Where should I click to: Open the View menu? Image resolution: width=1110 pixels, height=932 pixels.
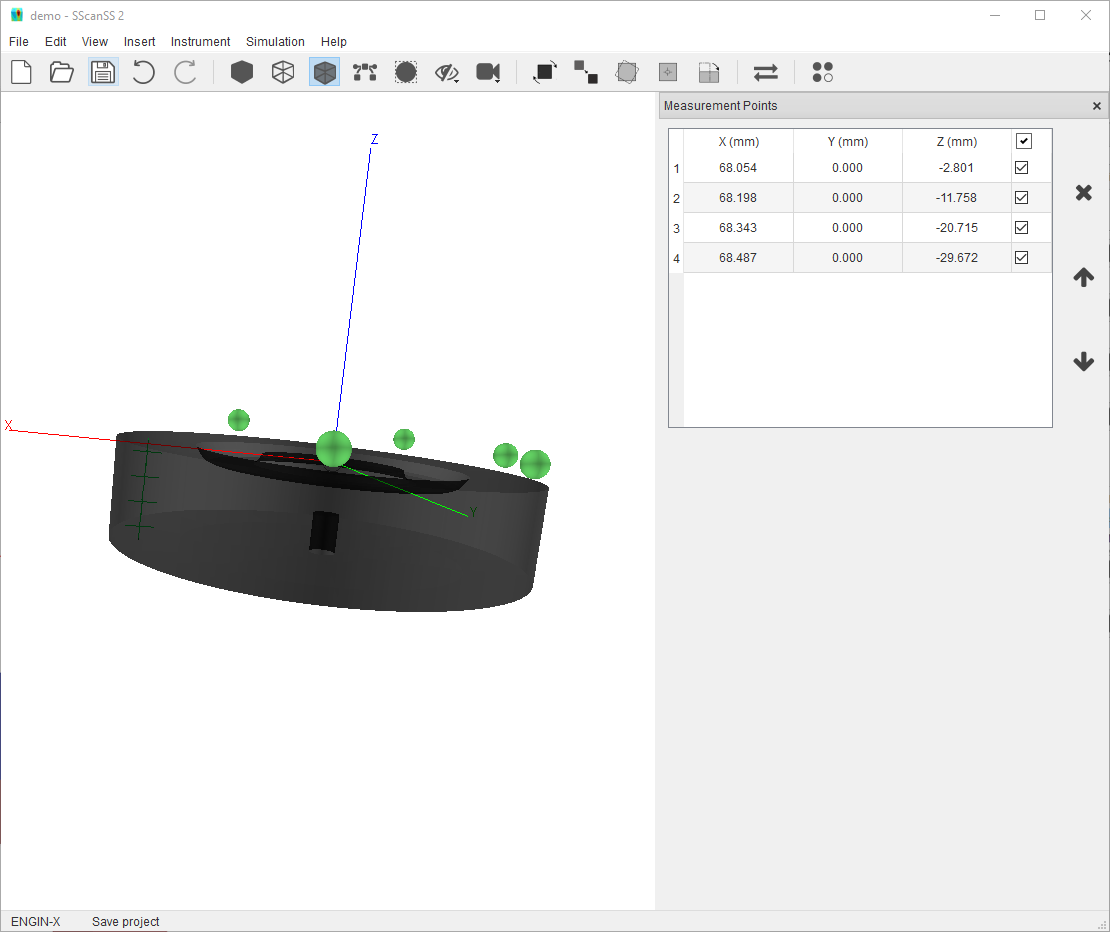click(94, 42)
